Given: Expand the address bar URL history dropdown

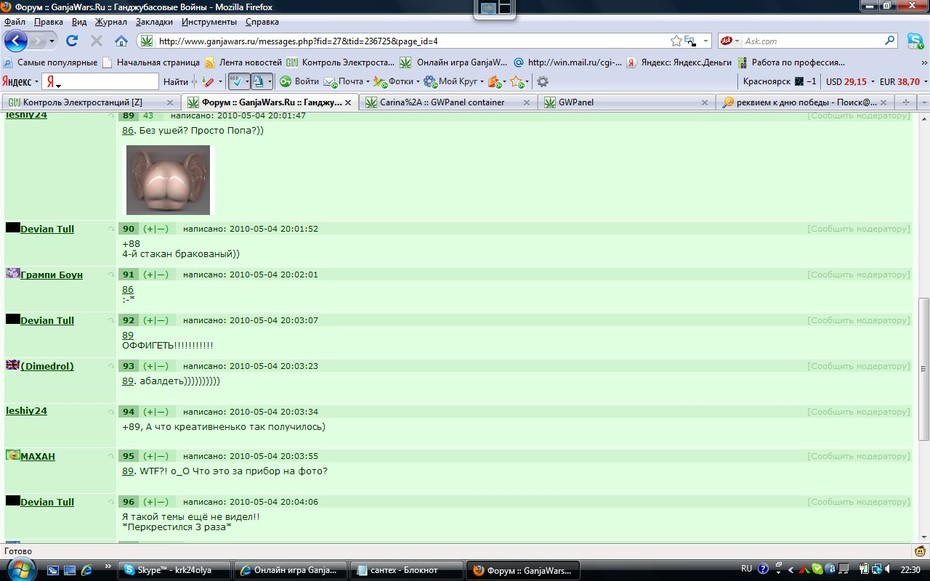Looking at the screenshot, I should coord(706,41).
